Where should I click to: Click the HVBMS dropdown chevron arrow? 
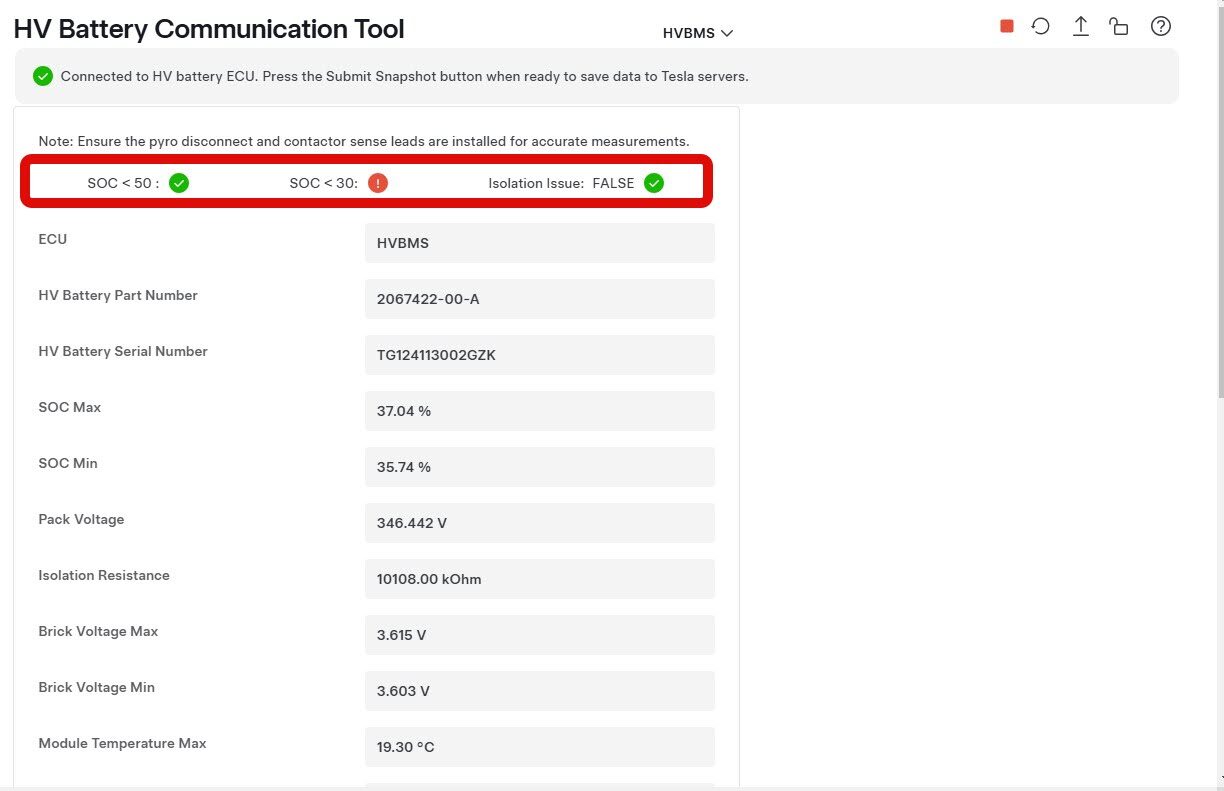tap(727, 33)
